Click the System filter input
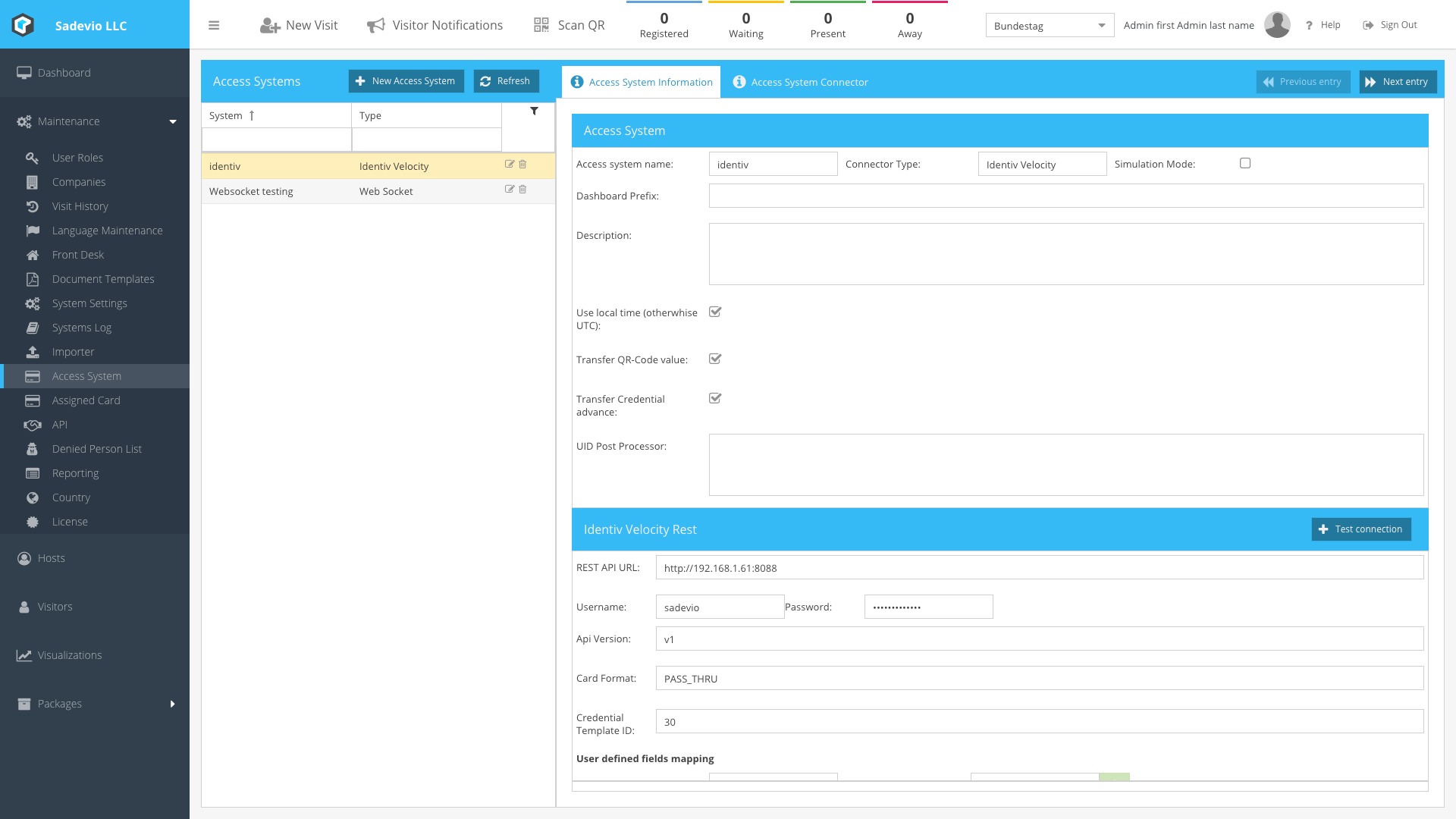 [276, 140]
